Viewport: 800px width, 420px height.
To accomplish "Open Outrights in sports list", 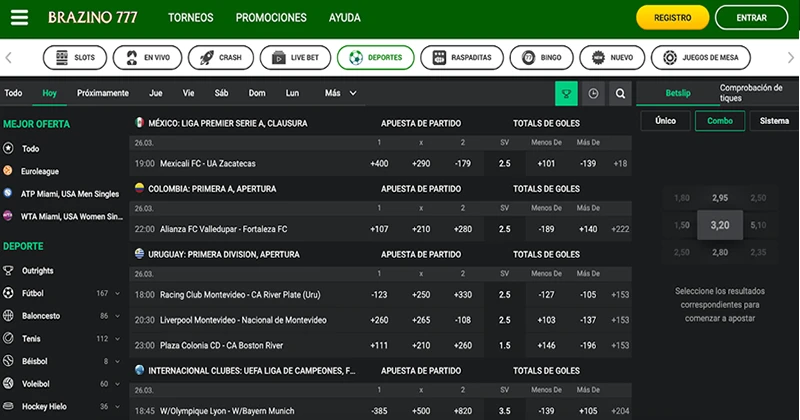I will pos(37,270).
